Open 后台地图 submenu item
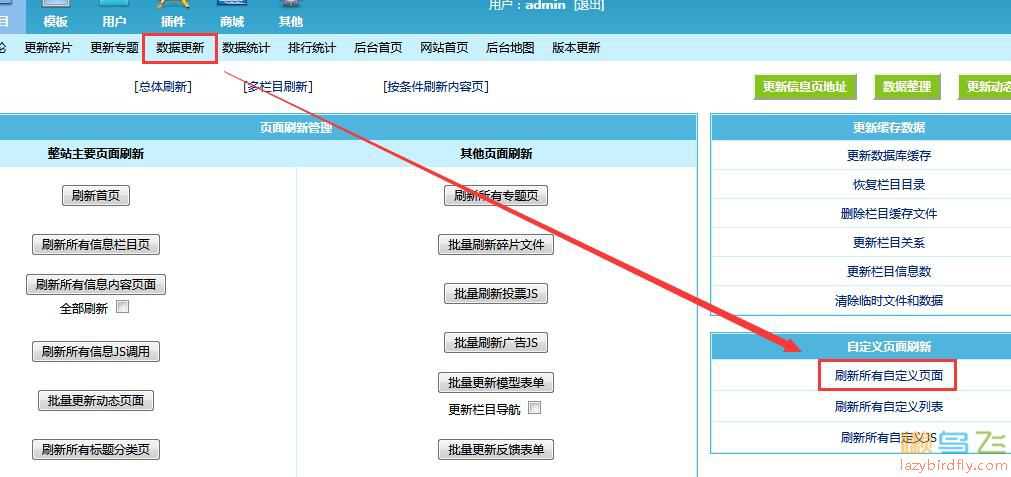Viewport: 1011px width, 477px height. coord(510,48)
